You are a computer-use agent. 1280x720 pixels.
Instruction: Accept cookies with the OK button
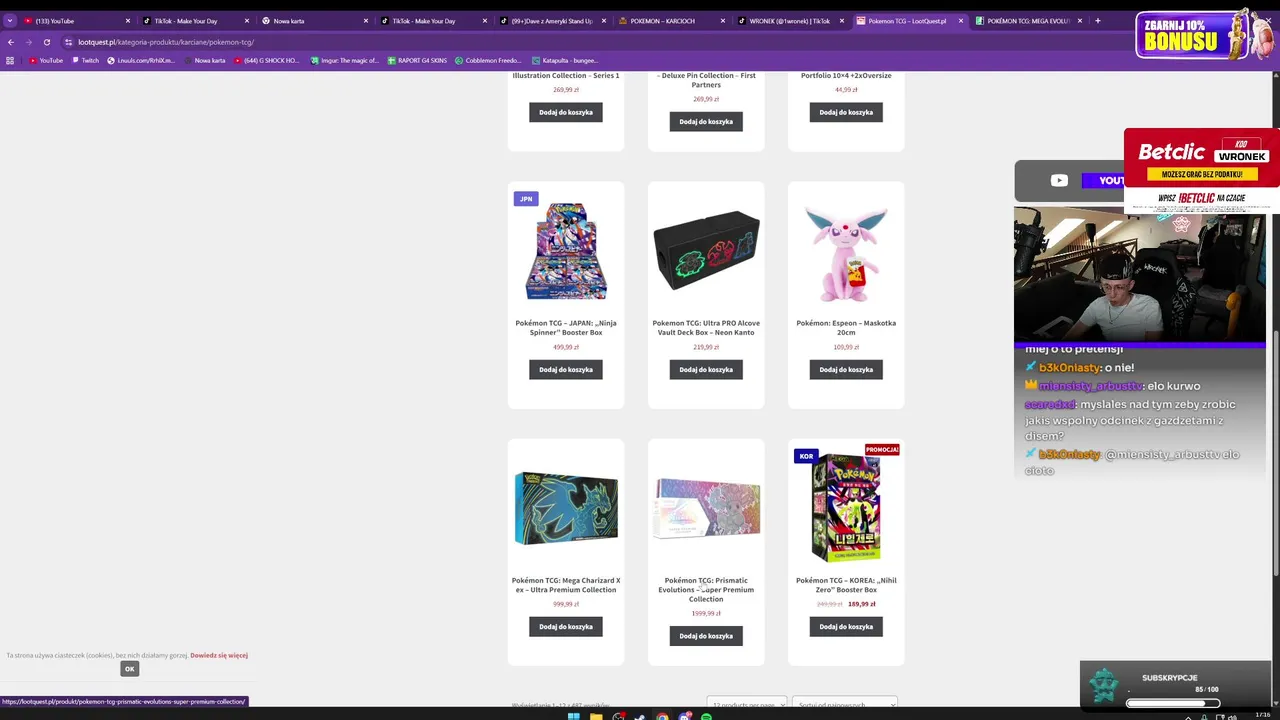click(129, 669)
